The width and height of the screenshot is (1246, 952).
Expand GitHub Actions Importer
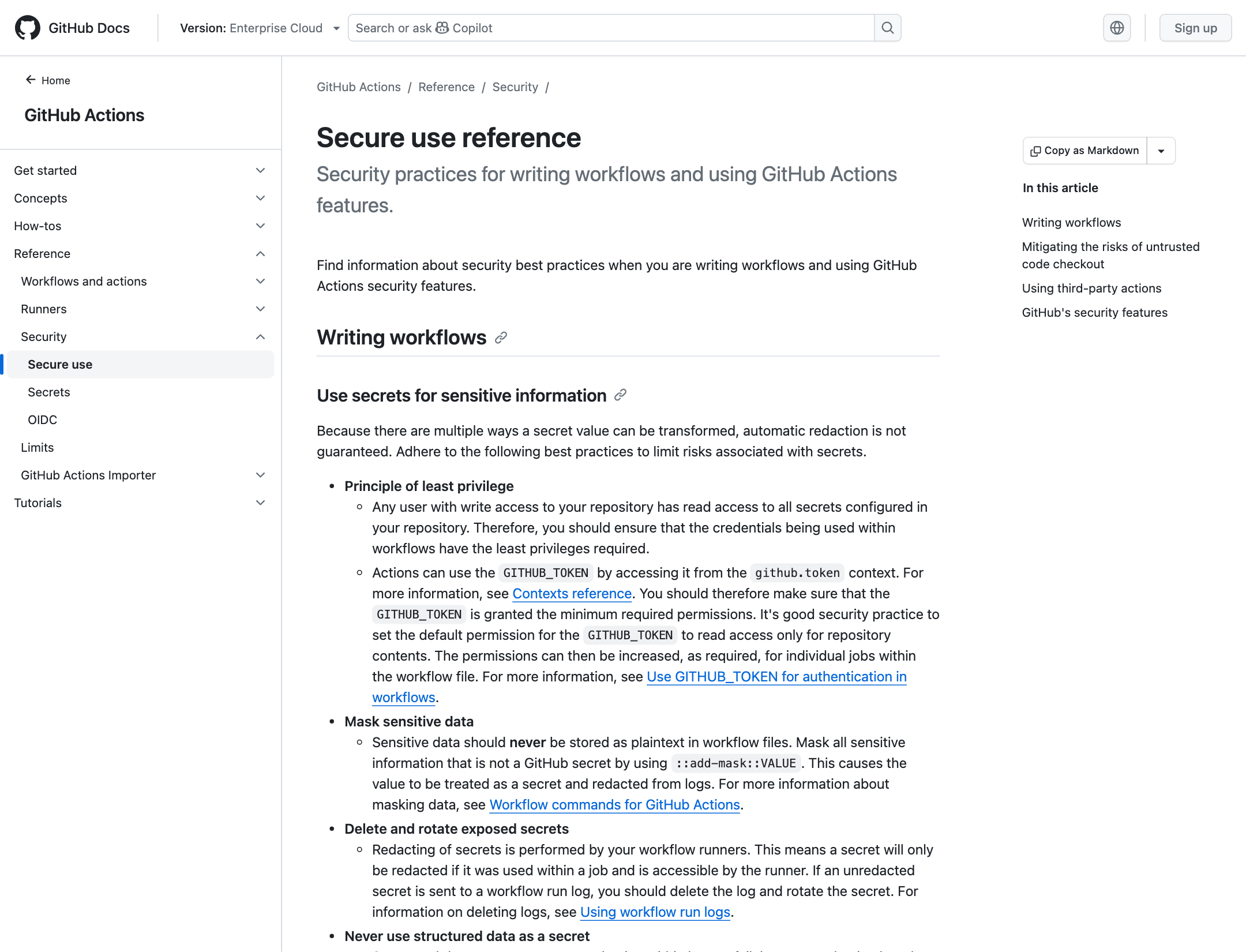tap(140, 475)
